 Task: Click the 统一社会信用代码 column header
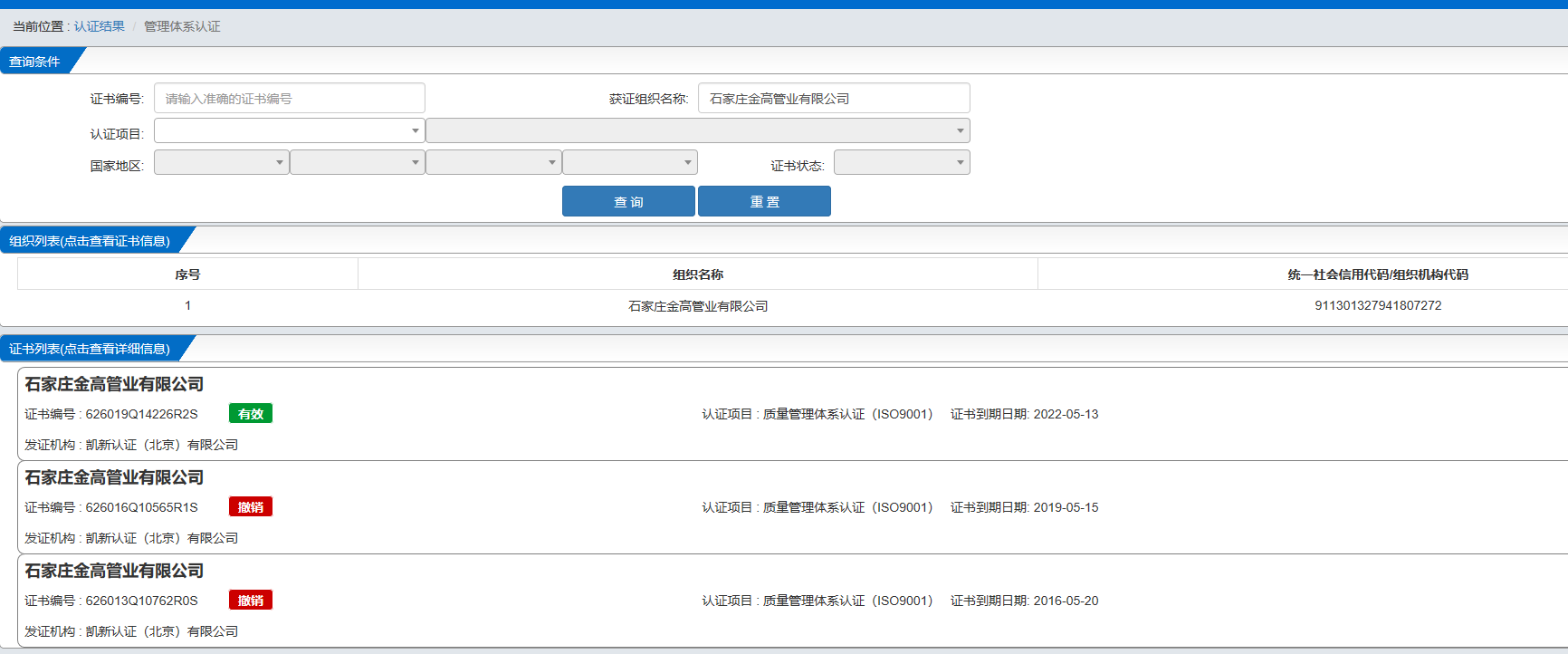[1378, 274]
